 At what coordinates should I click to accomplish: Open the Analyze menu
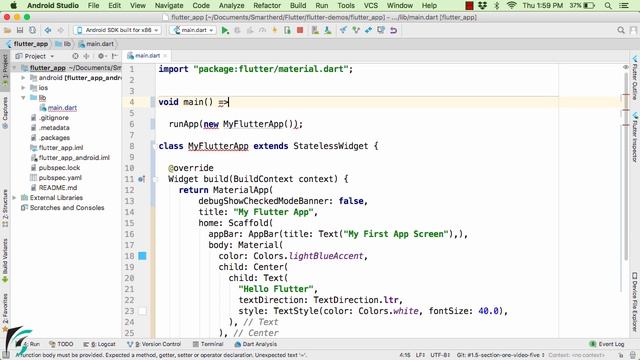(231, 5)
